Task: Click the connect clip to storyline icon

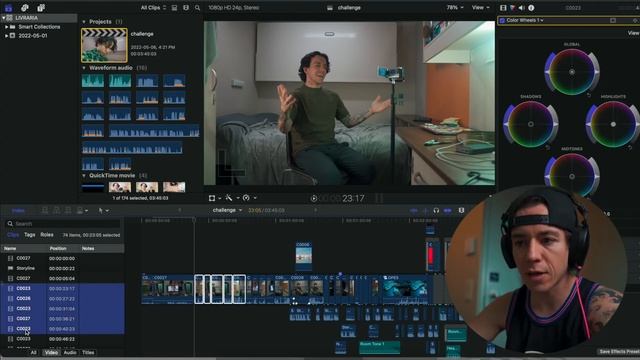Action: 45,210
